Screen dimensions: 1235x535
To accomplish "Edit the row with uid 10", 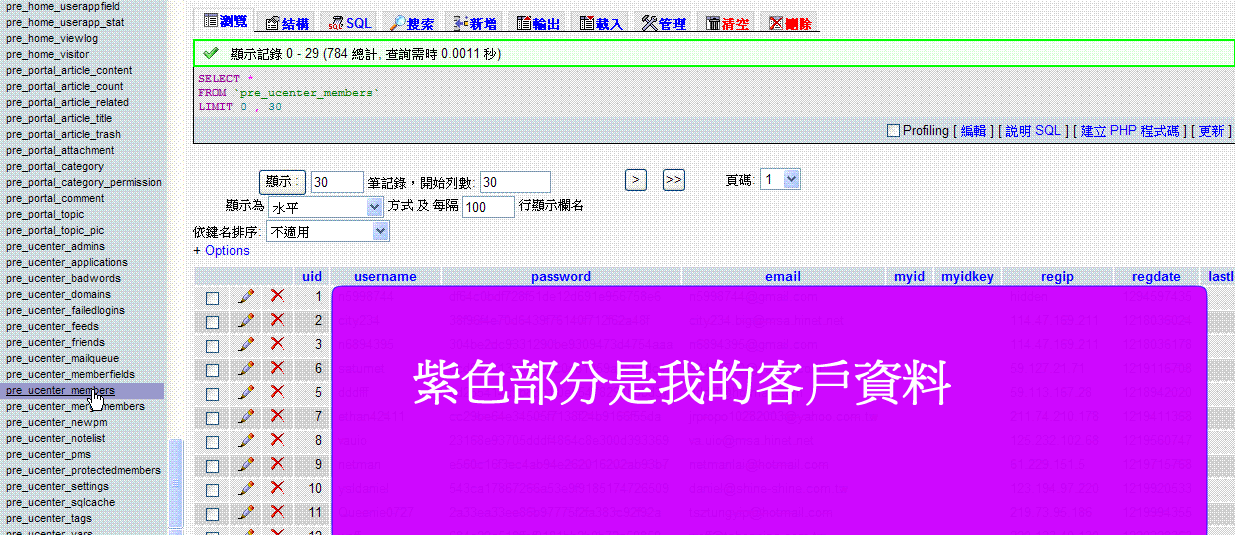I will (246, 489).
